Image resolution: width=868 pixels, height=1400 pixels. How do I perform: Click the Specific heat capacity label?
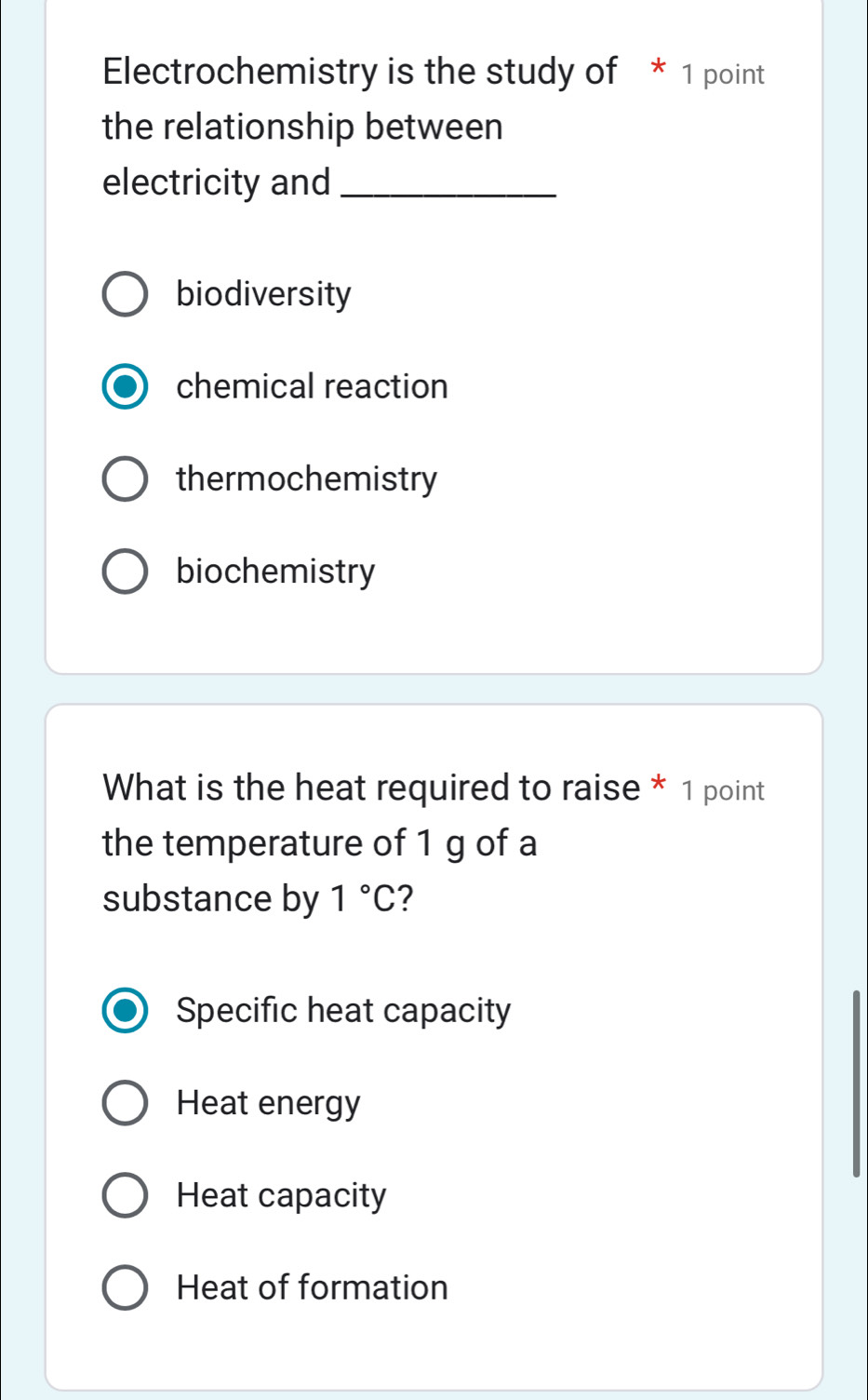pos(343,1011)
